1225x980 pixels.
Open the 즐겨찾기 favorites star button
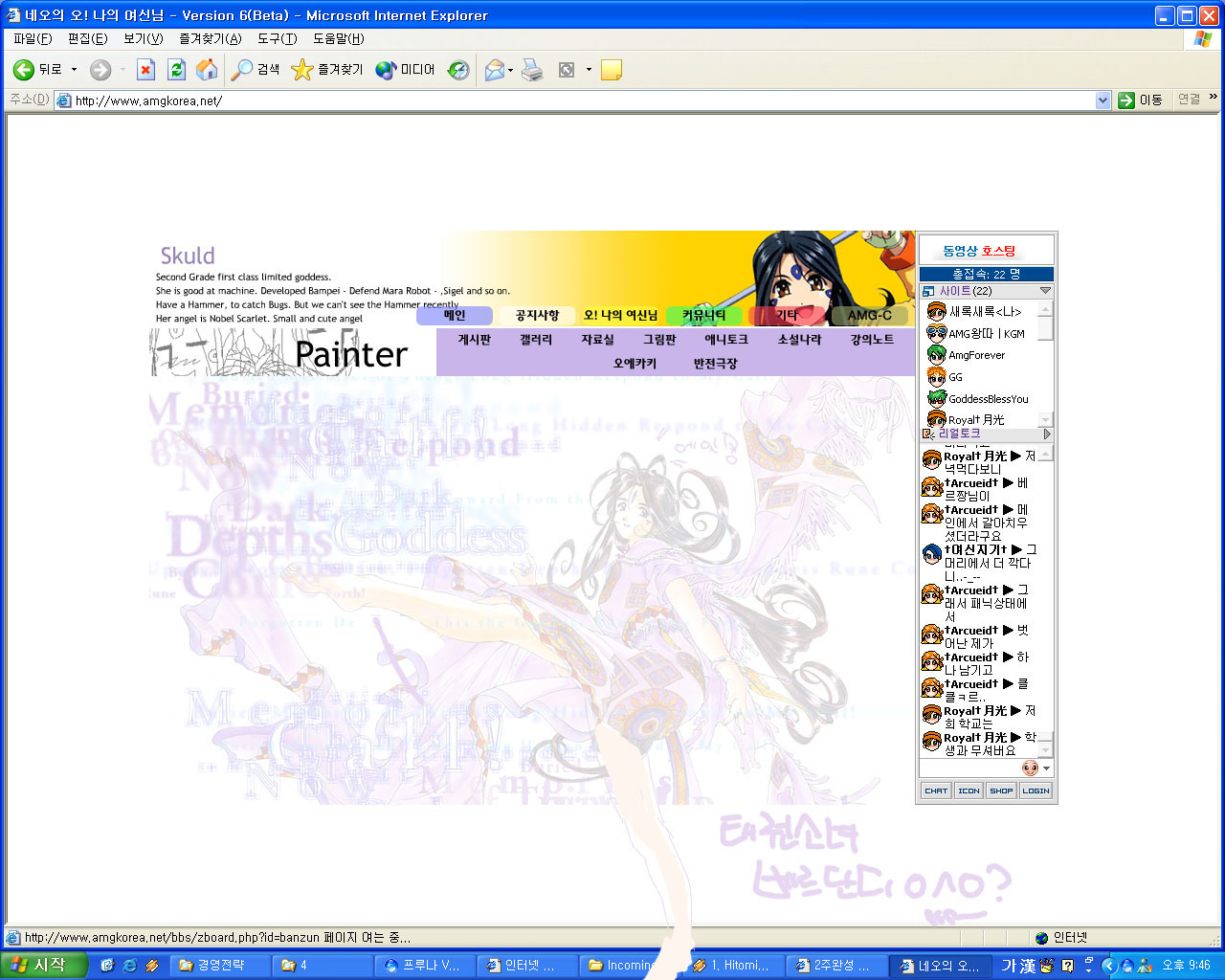327,70
